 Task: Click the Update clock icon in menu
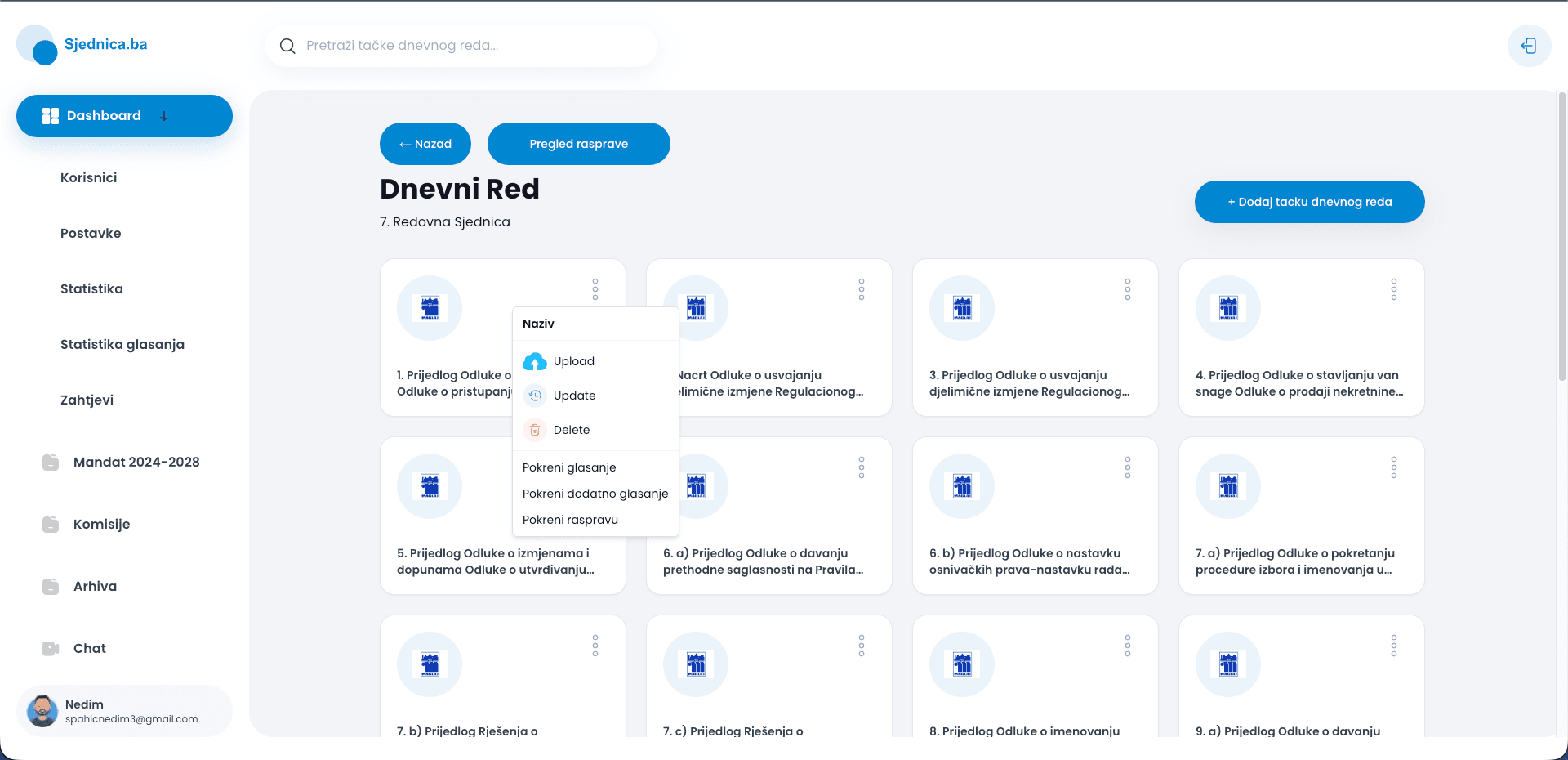click(535, 396)
